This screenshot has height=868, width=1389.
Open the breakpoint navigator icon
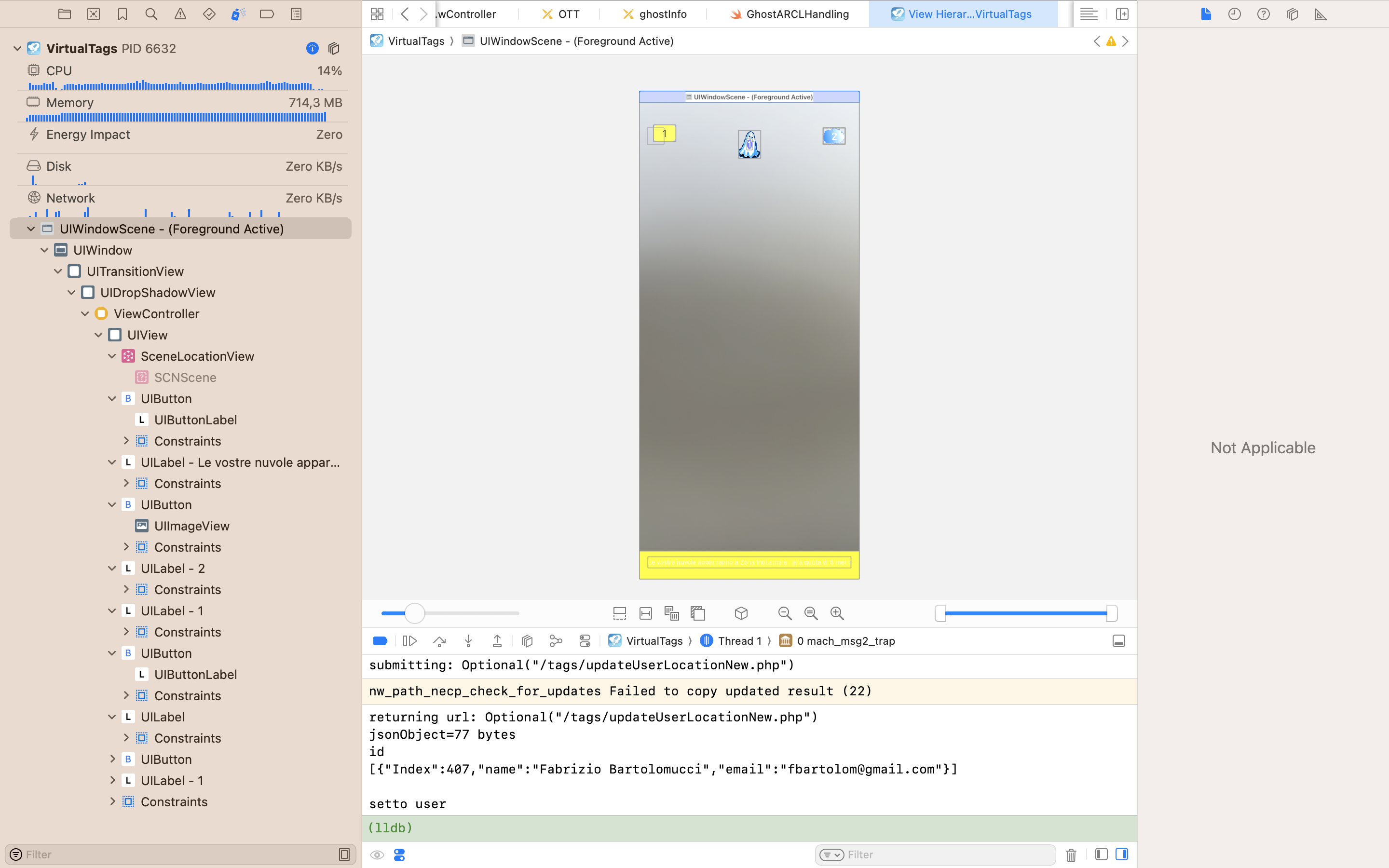267,14
